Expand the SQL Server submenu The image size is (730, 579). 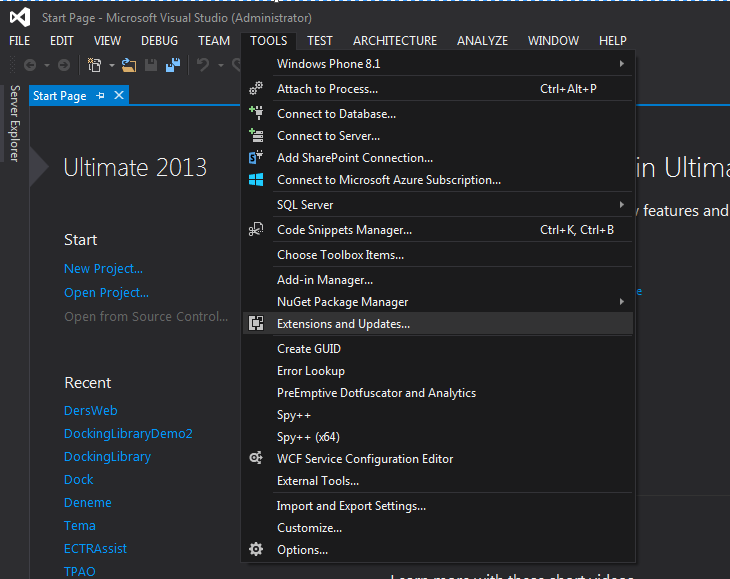click(x=622, y=205)
